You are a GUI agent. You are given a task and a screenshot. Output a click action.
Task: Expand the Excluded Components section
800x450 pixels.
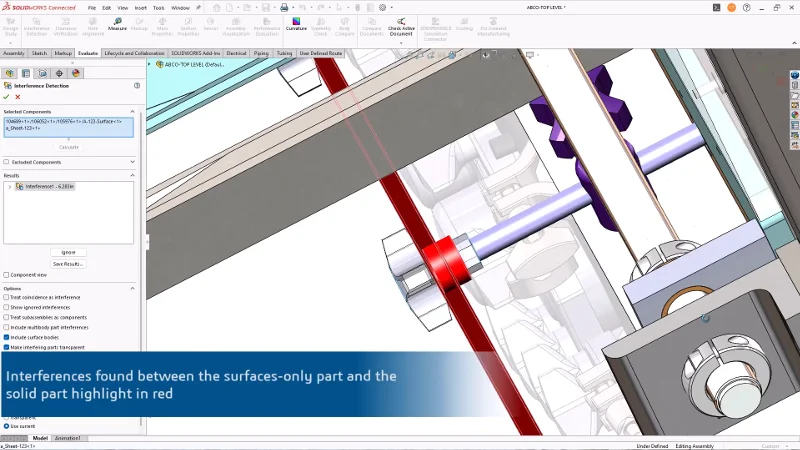(133, 161)
